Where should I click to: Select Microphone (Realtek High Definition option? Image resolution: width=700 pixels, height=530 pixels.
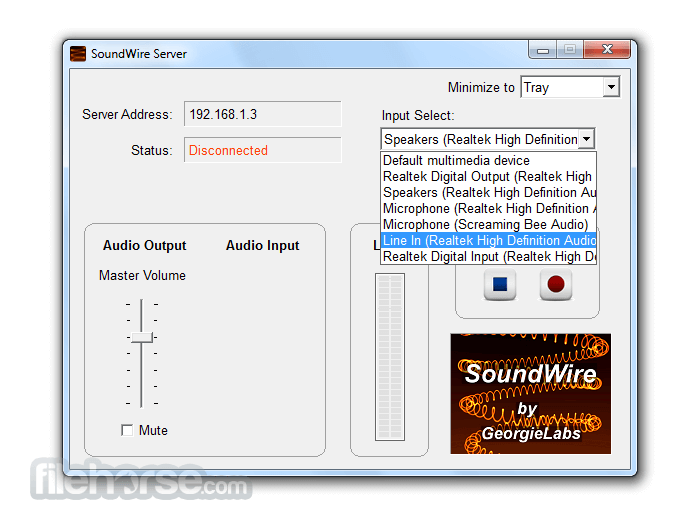(x=488, y=209)
